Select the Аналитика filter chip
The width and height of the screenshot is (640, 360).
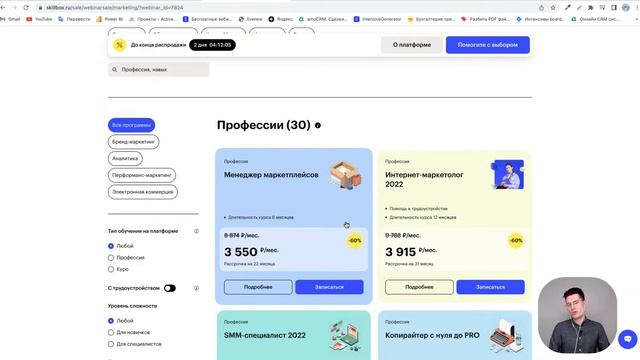tap(125, 158)
